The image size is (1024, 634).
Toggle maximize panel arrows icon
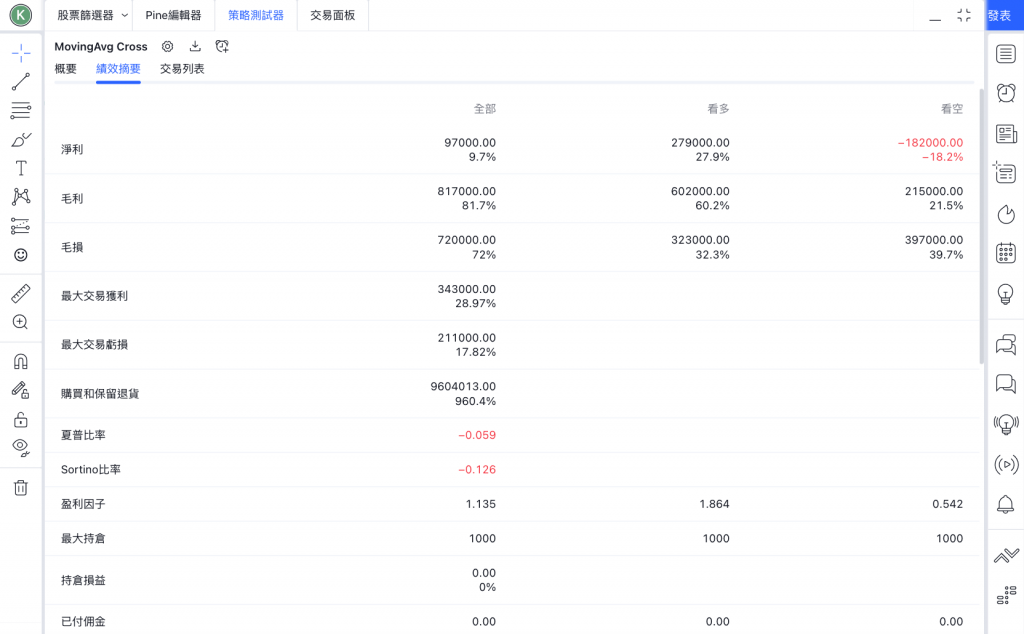pos(964,15)
